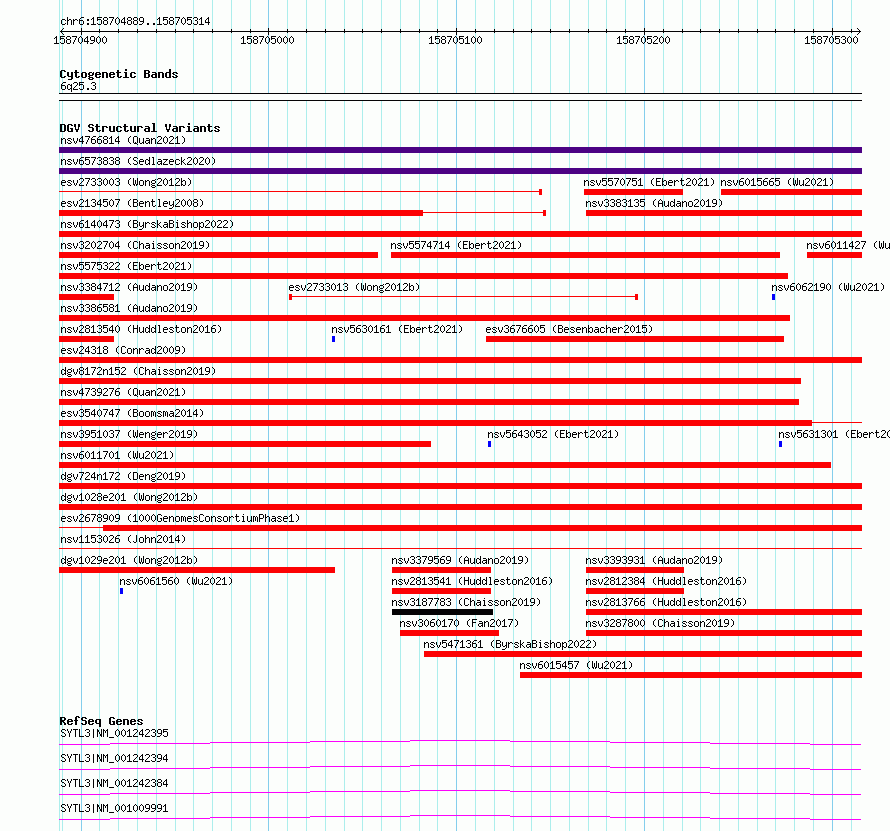Click the chr6:158704889..158705314 region label
The width and height of the screenshot is (890, 831).
[135, 22]
